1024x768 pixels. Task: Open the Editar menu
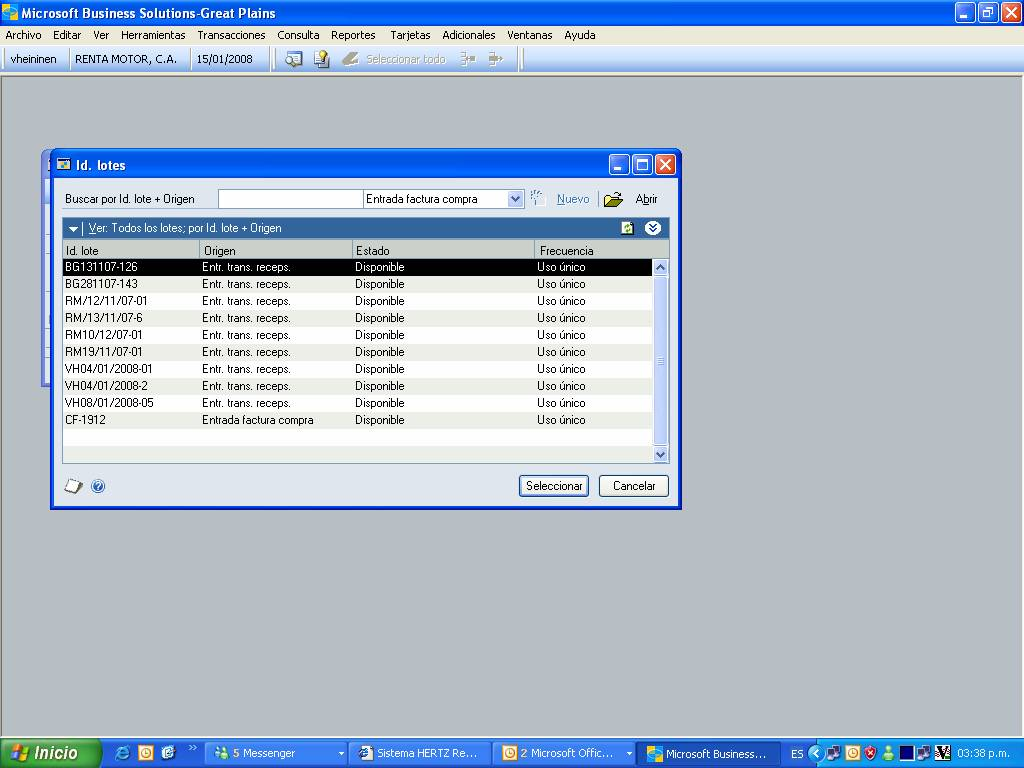point(67,35)
